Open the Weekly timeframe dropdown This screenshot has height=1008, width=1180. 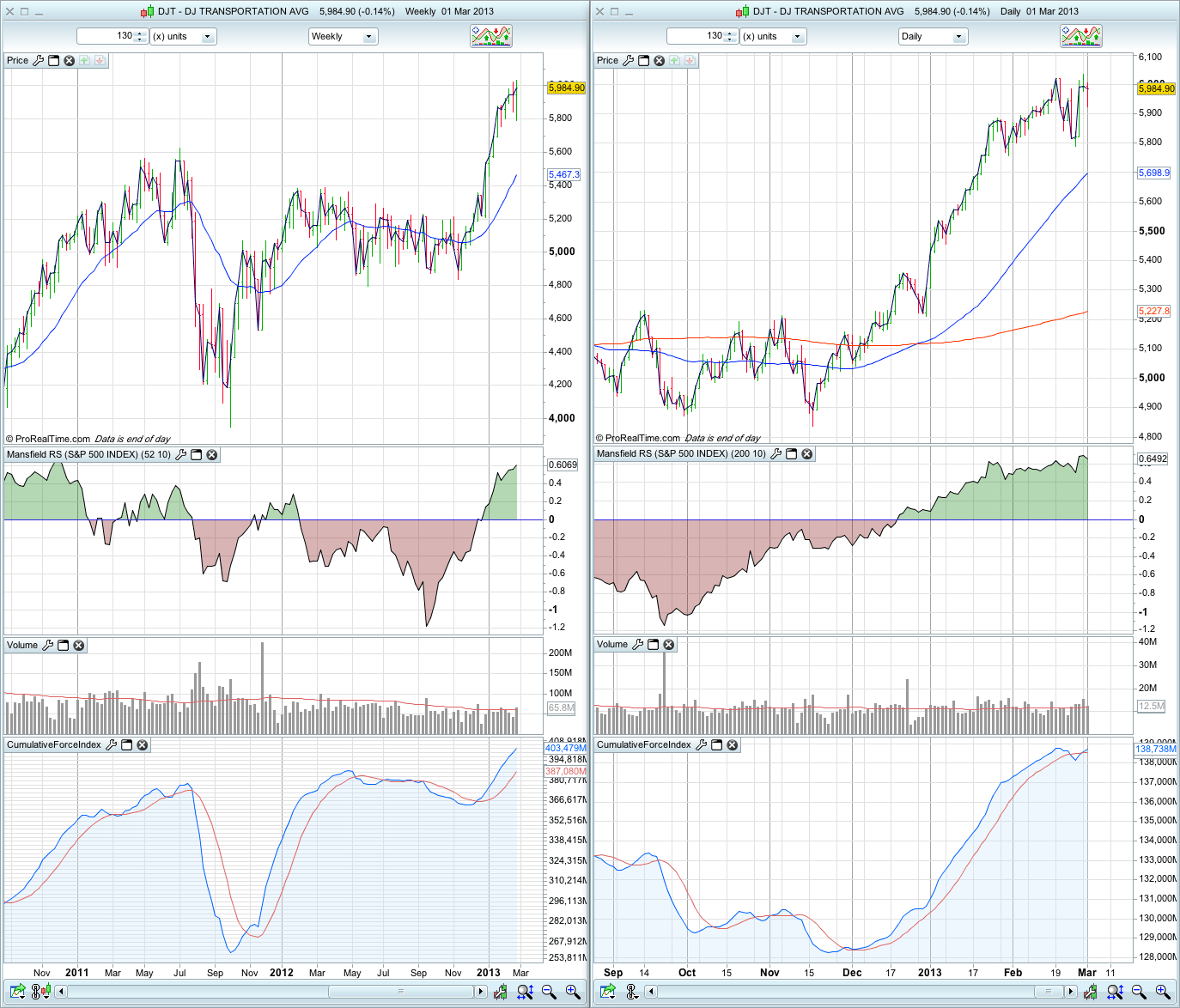pos(343,37)
